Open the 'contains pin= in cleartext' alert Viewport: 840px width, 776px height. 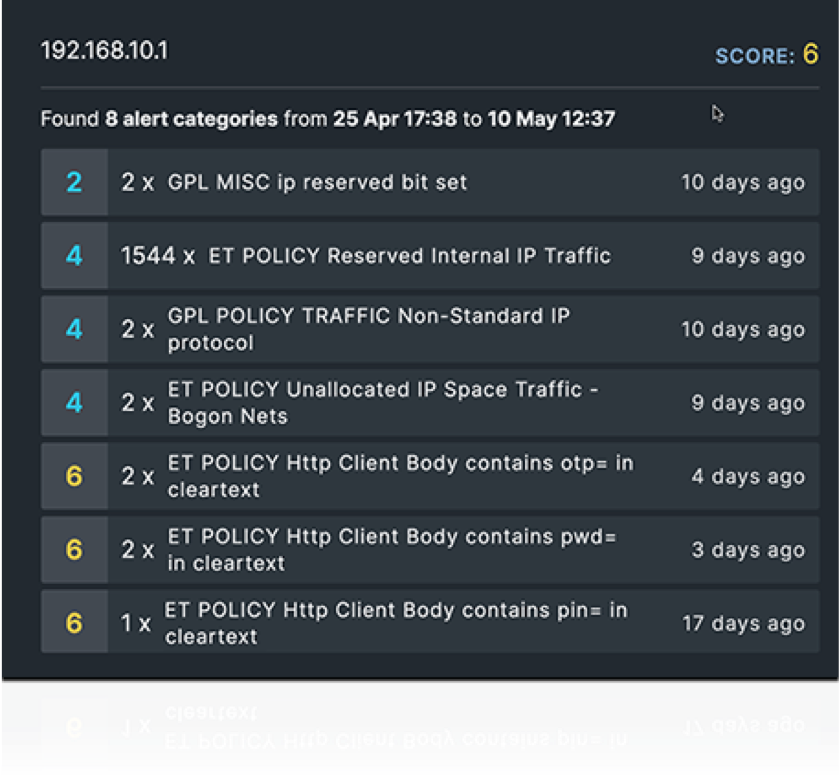tap(396, 623)
